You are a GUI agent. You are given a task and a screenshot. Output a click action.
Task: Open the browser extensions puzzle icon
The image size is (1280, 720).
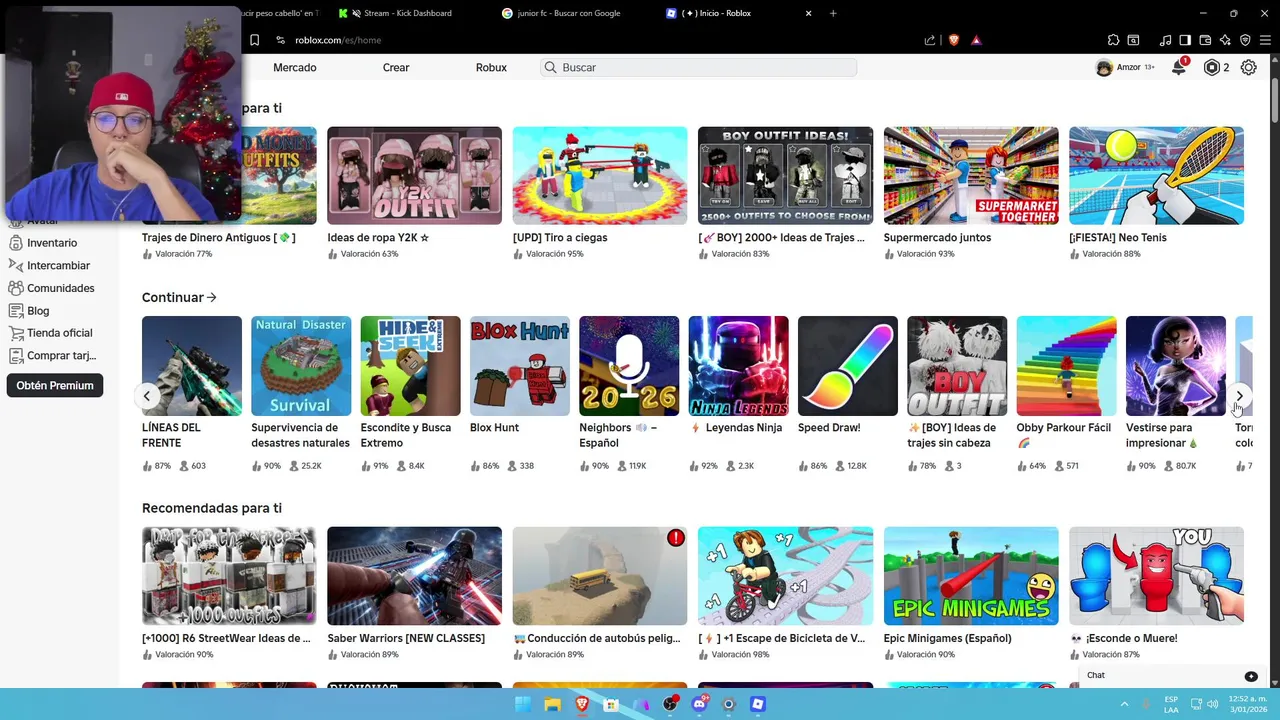[1113, 40]
